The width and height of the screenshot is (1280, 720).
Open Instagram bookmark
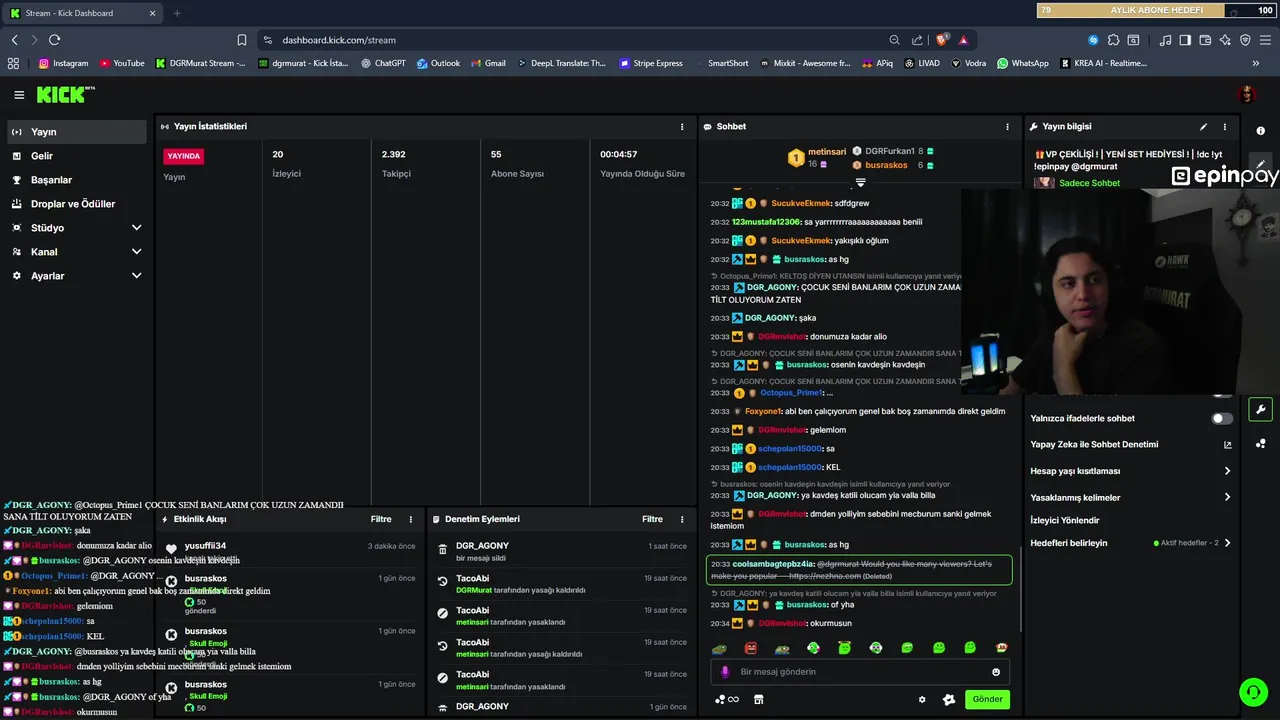(63, 63)
